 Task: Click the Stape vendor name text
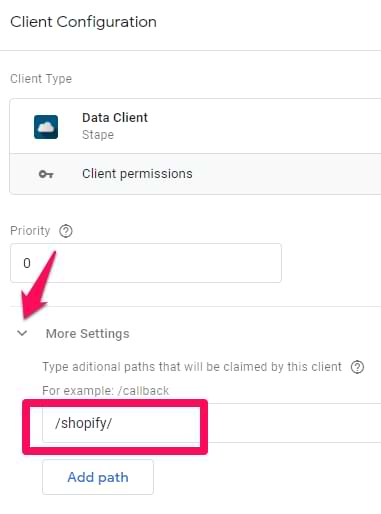(x=98, y=135)
